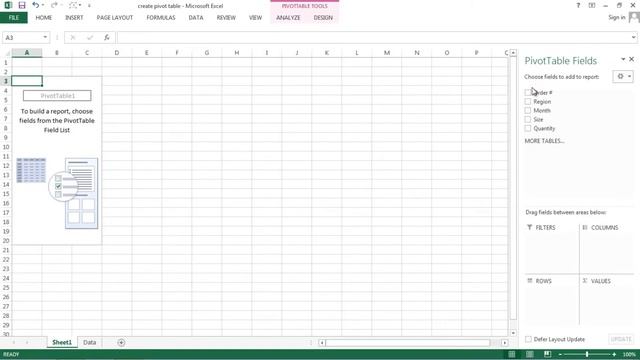640x360 pixels.
Task: Switch to the Data sheet tab
Action: pyautogui.click(x=89, y=342)
